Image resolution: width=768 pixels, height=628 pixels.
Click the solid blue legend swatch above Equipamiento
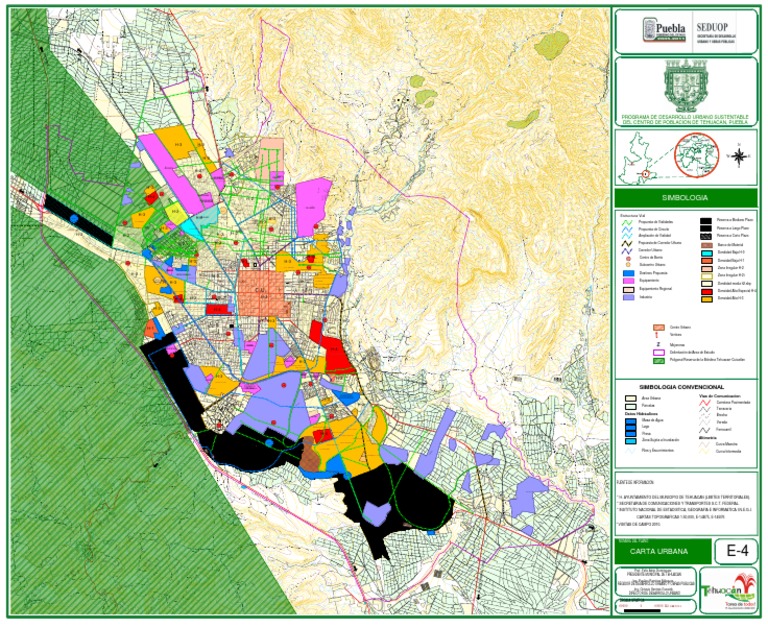click(628, 273)
